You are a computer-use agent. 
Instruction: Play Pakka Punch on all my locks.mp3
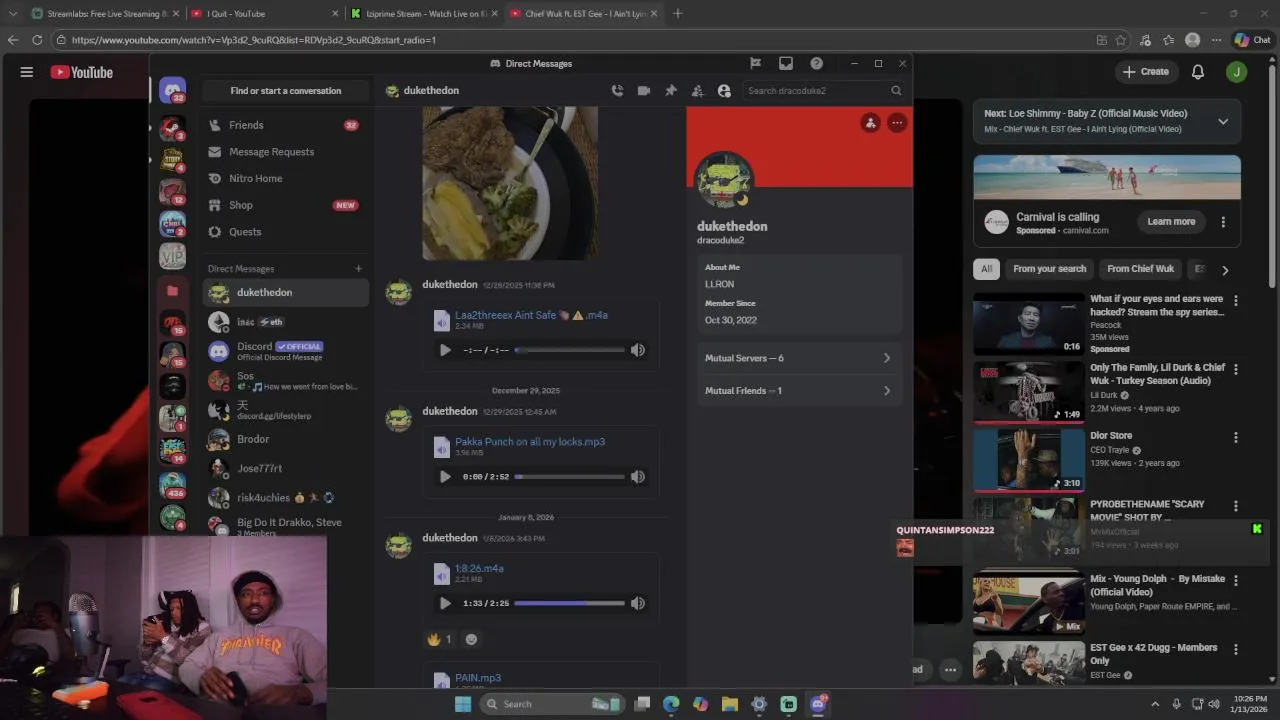click(x=445, y=477)
